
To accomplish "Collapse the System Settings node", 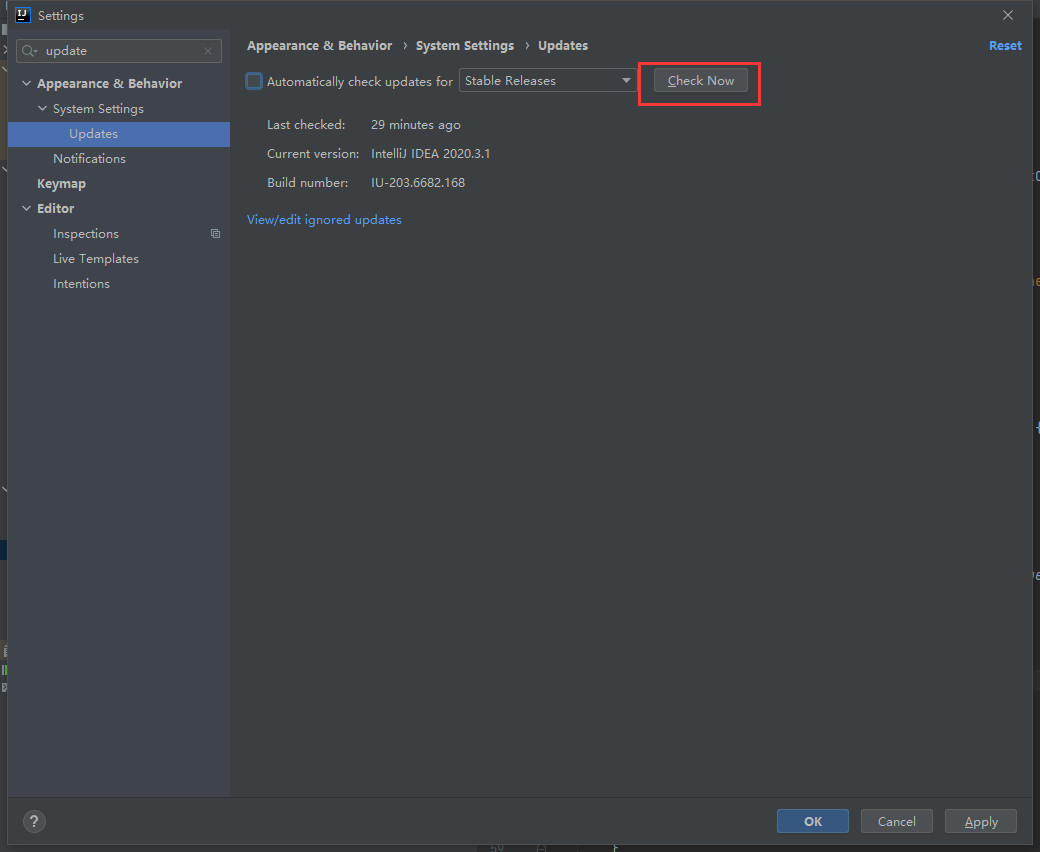I will coord(42,108).
